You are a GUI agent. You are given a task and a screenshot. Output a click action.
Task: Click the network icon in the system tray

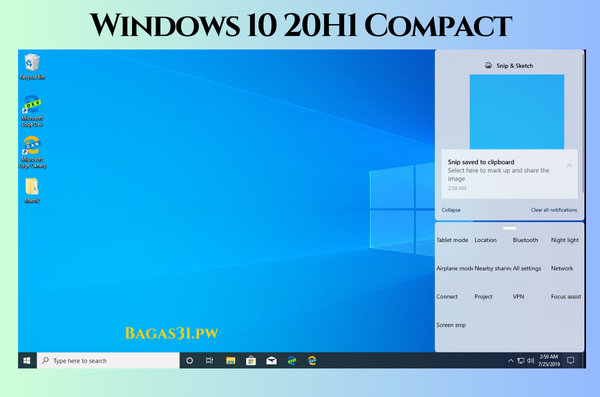pos(521,361)
